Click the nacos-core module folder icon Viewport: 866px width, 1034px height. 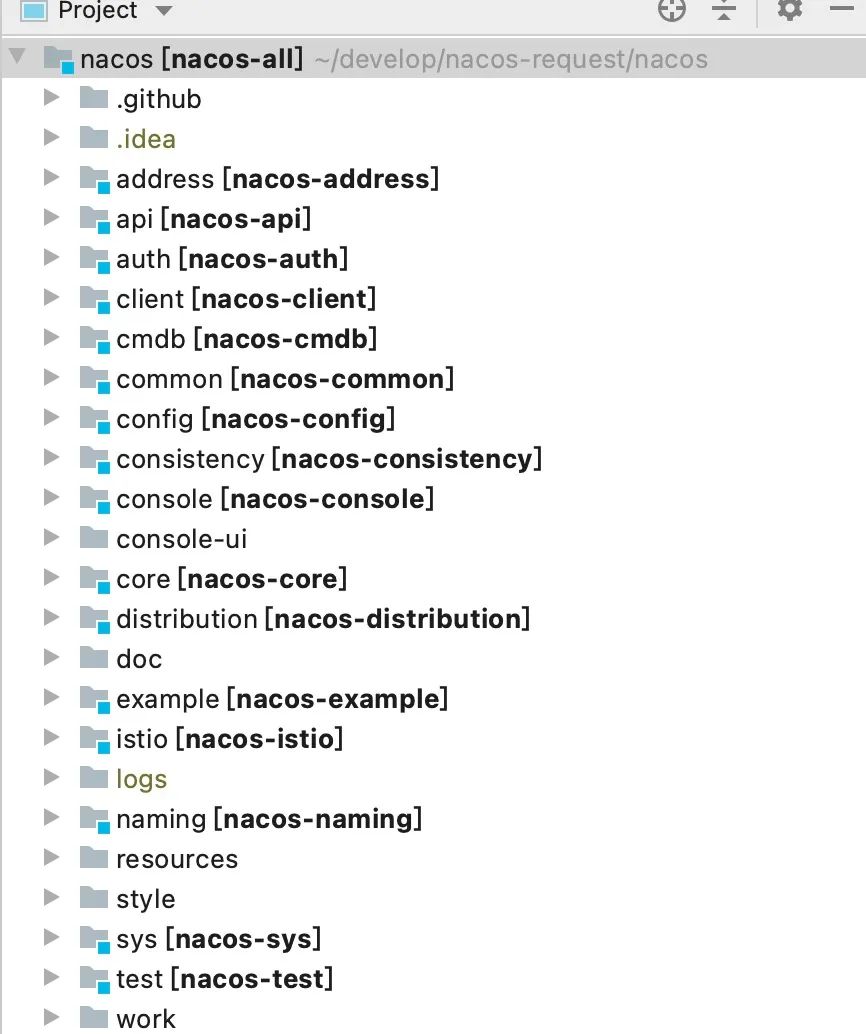(94, 579)
